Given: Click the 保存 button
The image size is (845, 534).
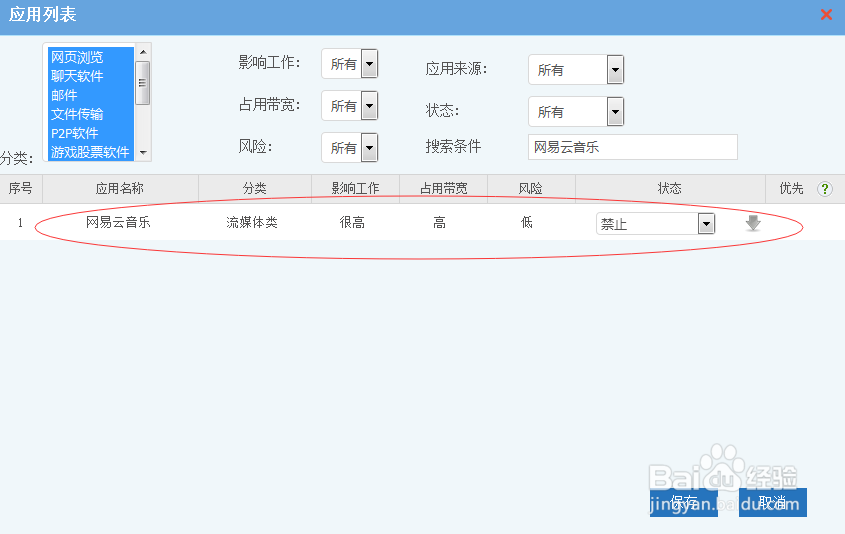Looking at the screenshot, I should 683,502.
